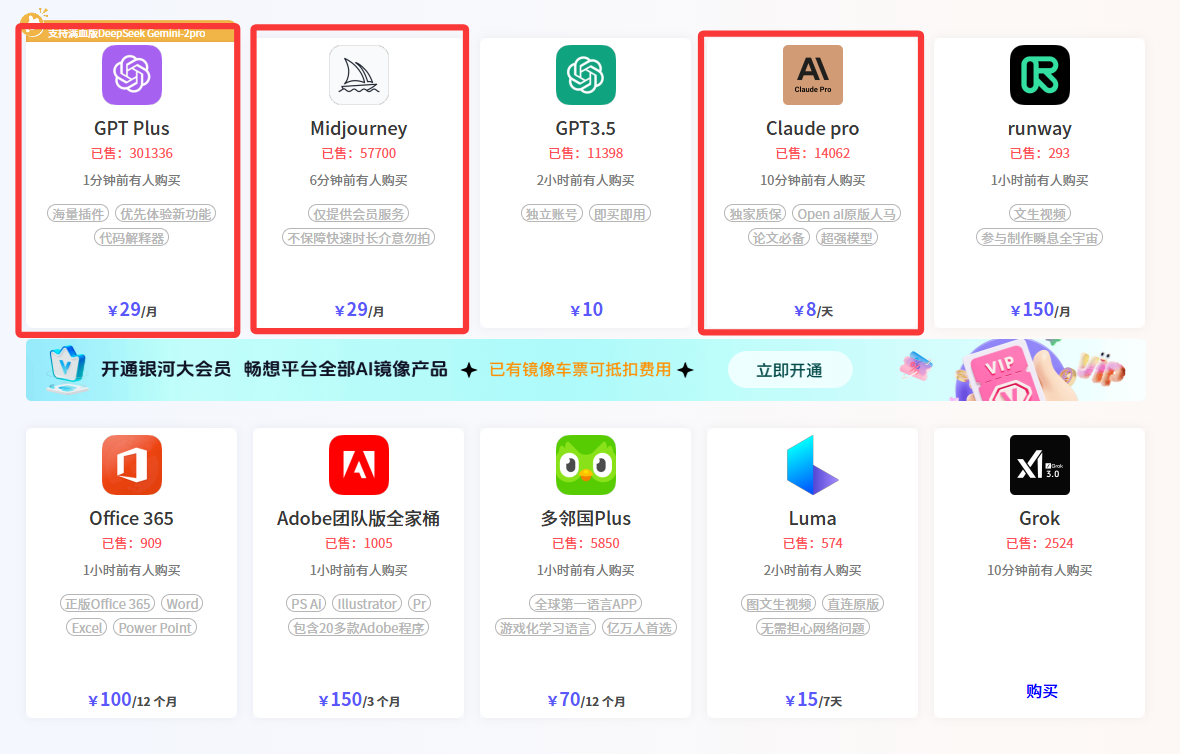Open the Claude pro product title
This screenshot has height=754, width=1180.
pyautogui.click(x=813, y=129)
